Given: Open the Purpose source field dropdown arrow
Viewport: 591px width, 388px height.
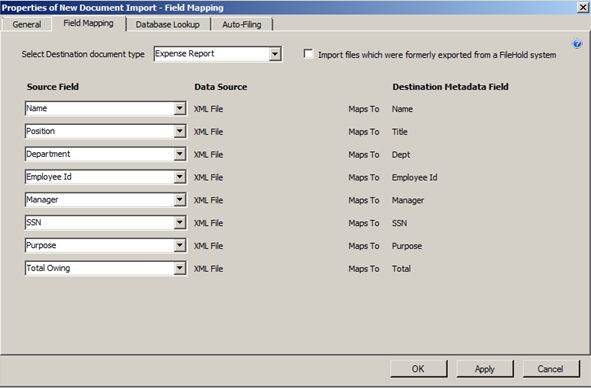Looking at the screenshot, I should click(180, 245).
